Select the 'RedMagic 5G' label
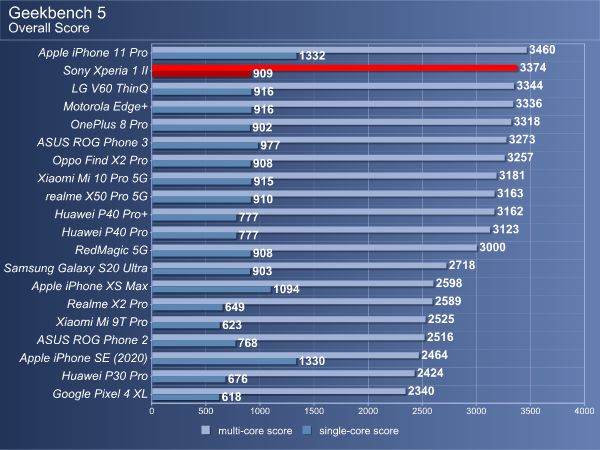Image resolution: width=600 pixels, height=450 pixels. pos(111,250)
